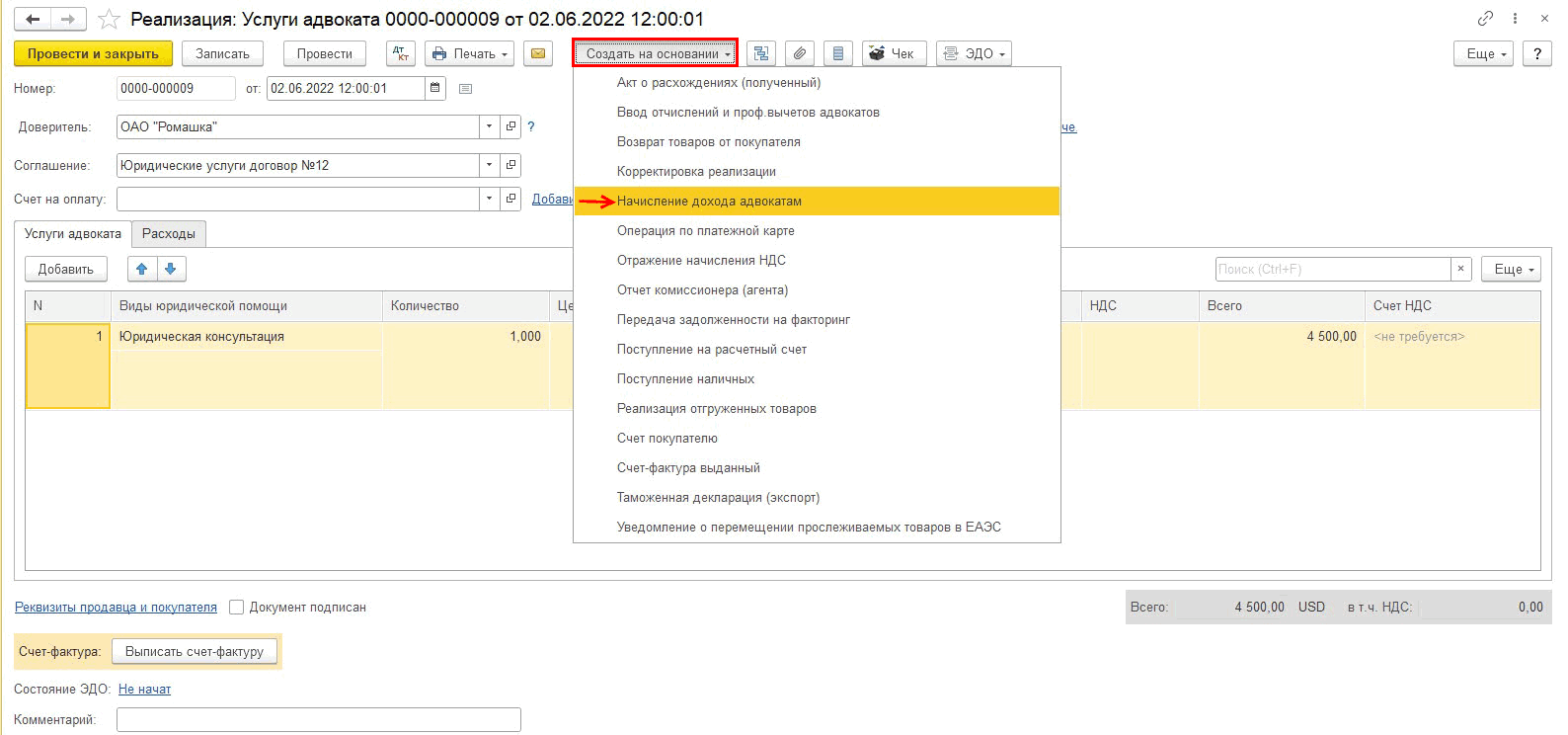Select Начисление дохода адвокатам menu item
The image size is (1568, 735).
coord(709,201)
